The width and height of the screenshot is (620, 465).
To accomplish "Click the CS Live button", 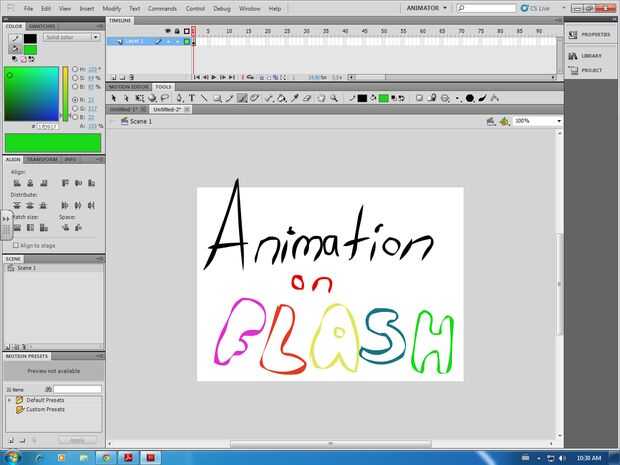I will click(x=535, y=8).
